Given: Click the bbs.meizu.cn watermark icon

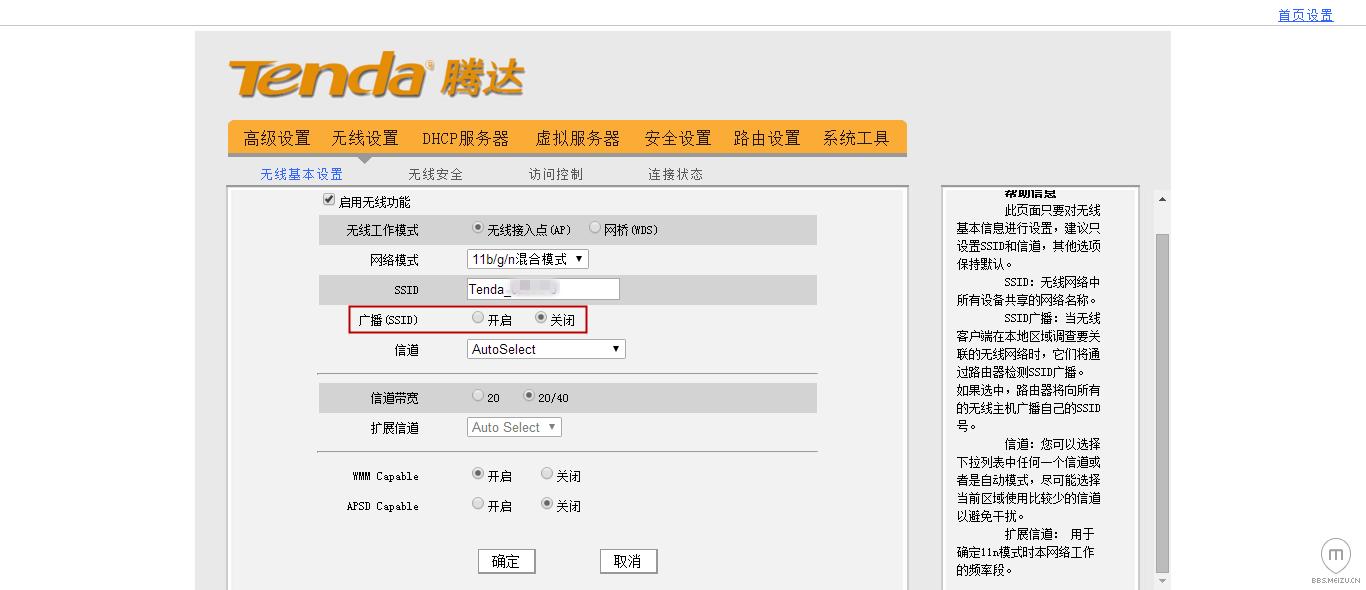Looking at the screenshot, I should pyautogui.click(x=1336, y=554).
